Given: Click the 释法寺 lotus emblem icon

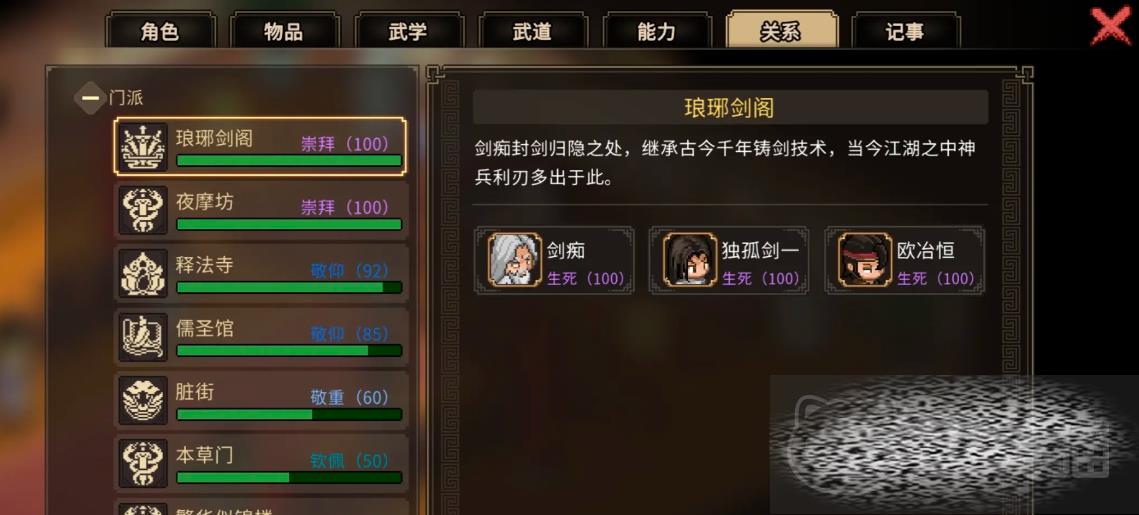Looking at the screenshot, I should pyautogui.click(x=143, y=273).
